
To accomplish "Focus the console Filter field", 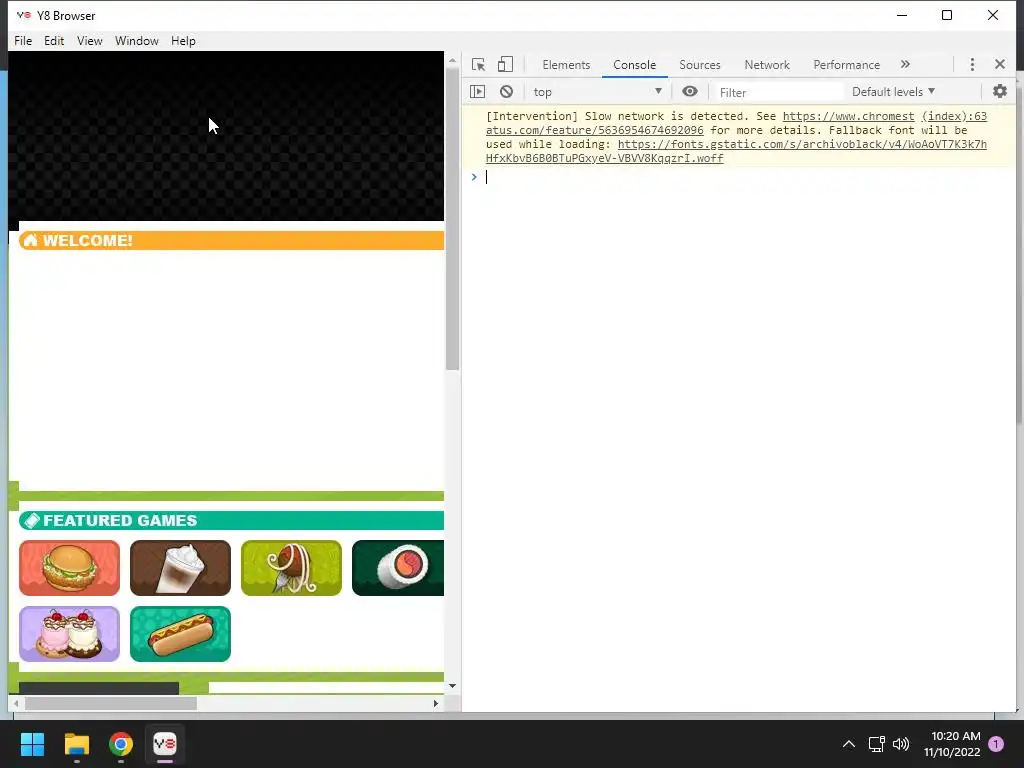I will click(778, 92).
